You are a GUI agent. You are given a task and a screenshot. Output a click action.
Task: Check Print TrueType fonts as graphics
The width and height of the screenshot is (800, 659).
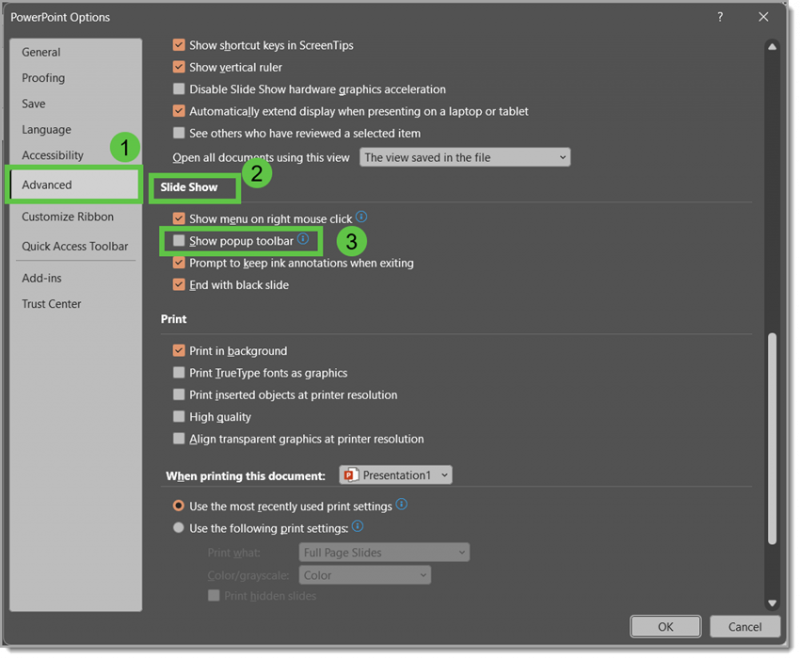[x=178, y=372]
